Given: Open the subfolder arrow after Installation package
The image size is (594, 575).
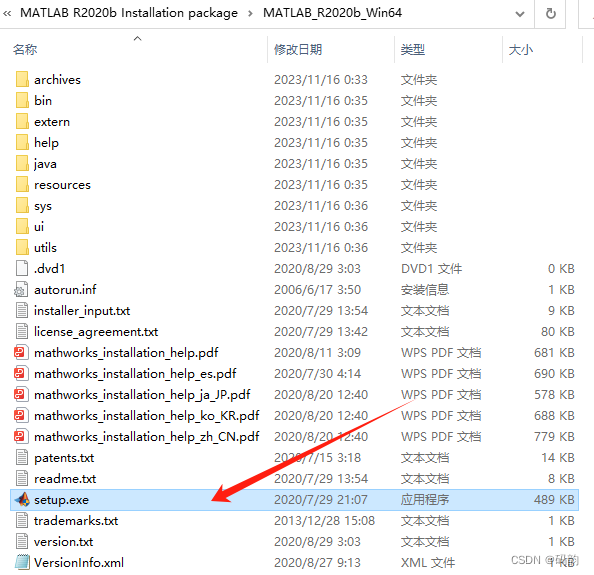Looking at the screenshot, I should [250, 14].
